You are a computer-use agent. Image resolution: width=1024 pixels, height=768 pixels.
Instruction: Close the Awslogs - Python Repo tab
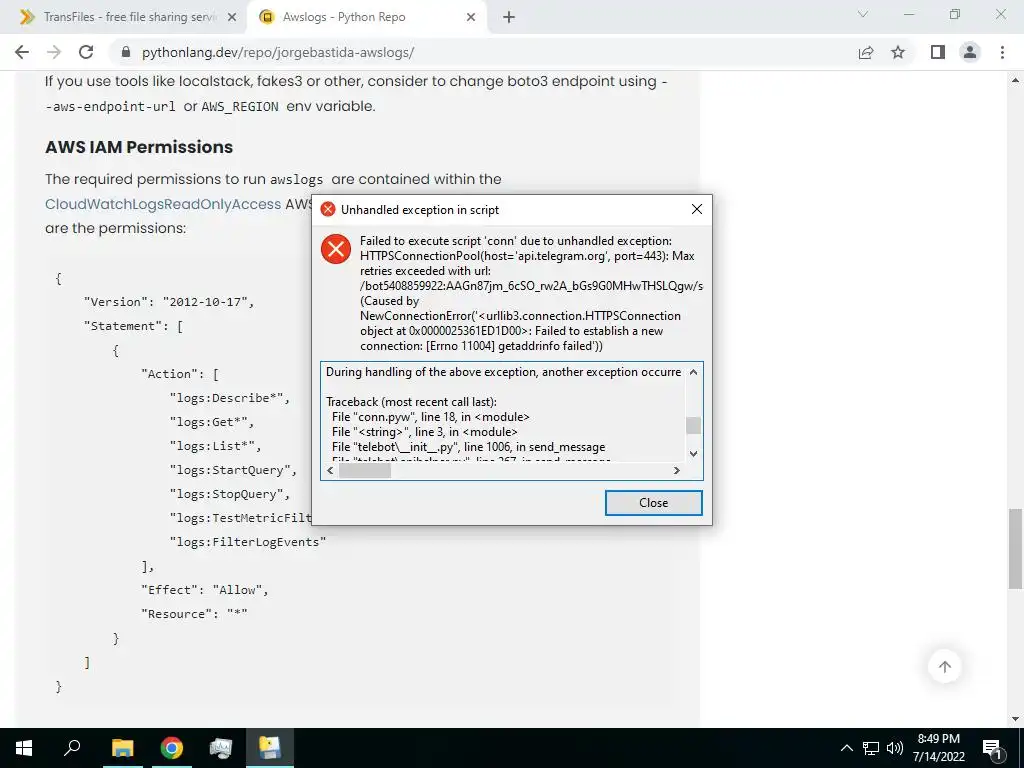(471, 18)
